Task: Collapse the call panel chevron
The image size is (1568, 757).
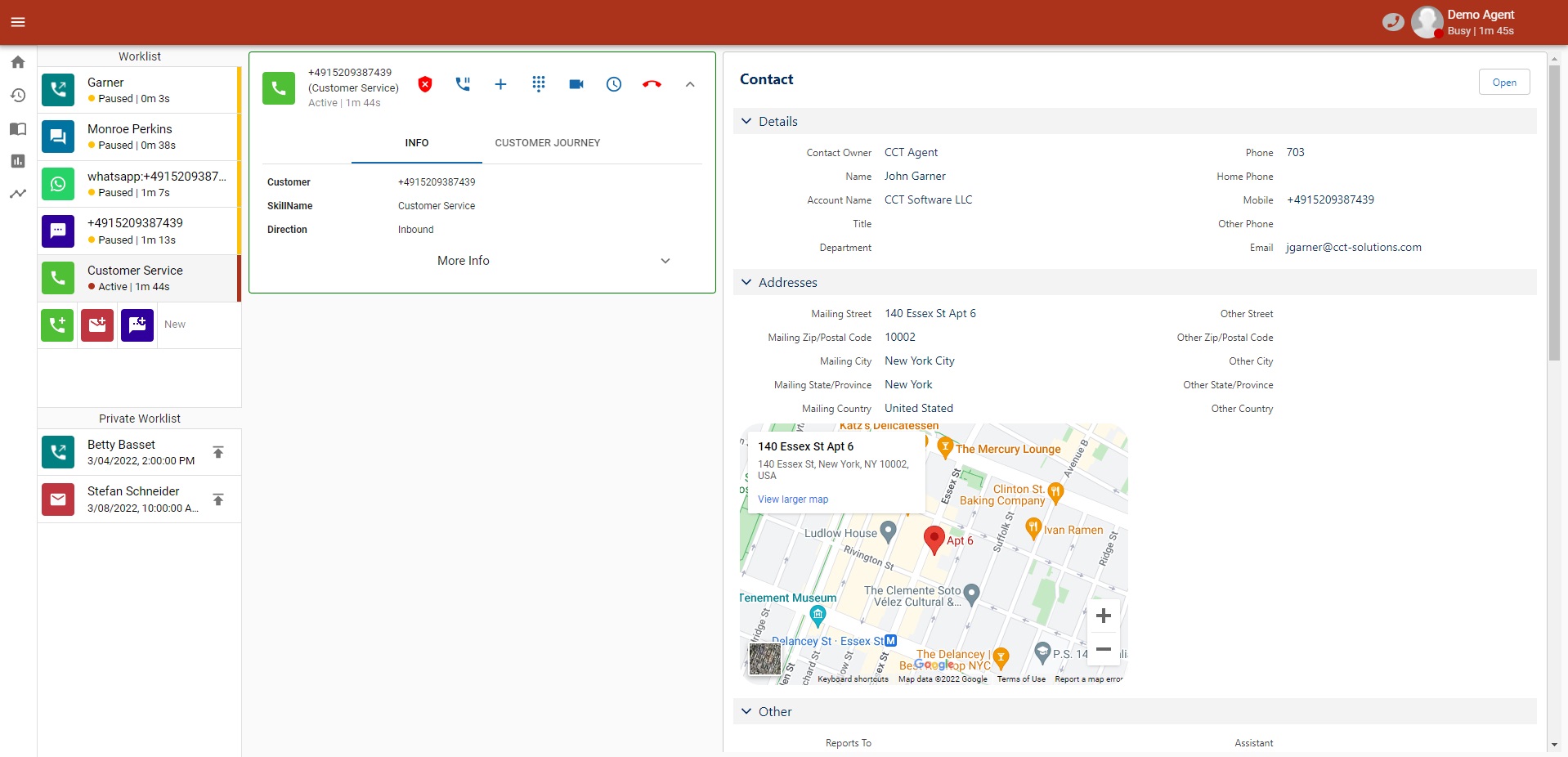Action: (x=690, y=84)
